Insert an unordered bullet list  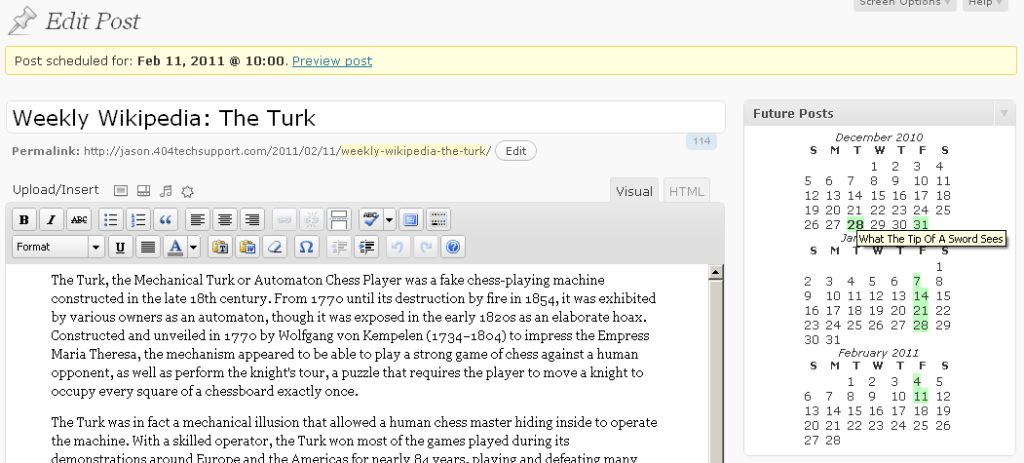(111, 220)
